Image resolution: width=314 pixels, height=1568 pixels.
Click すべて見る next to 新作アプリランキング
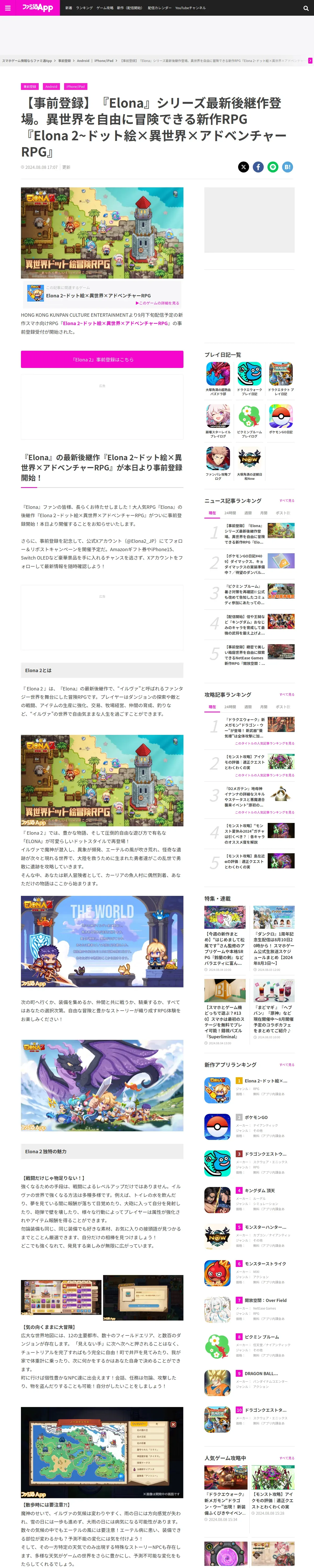pos(287,1065)
